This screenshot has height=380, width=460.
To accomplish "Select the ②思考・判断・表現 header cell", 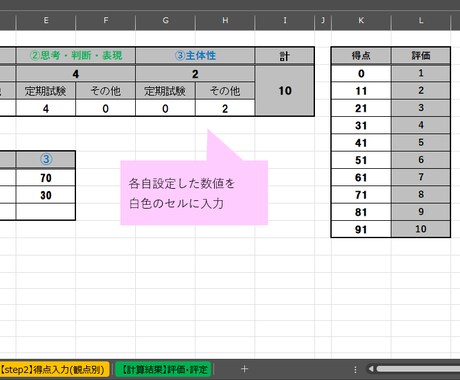I will 76,55.
